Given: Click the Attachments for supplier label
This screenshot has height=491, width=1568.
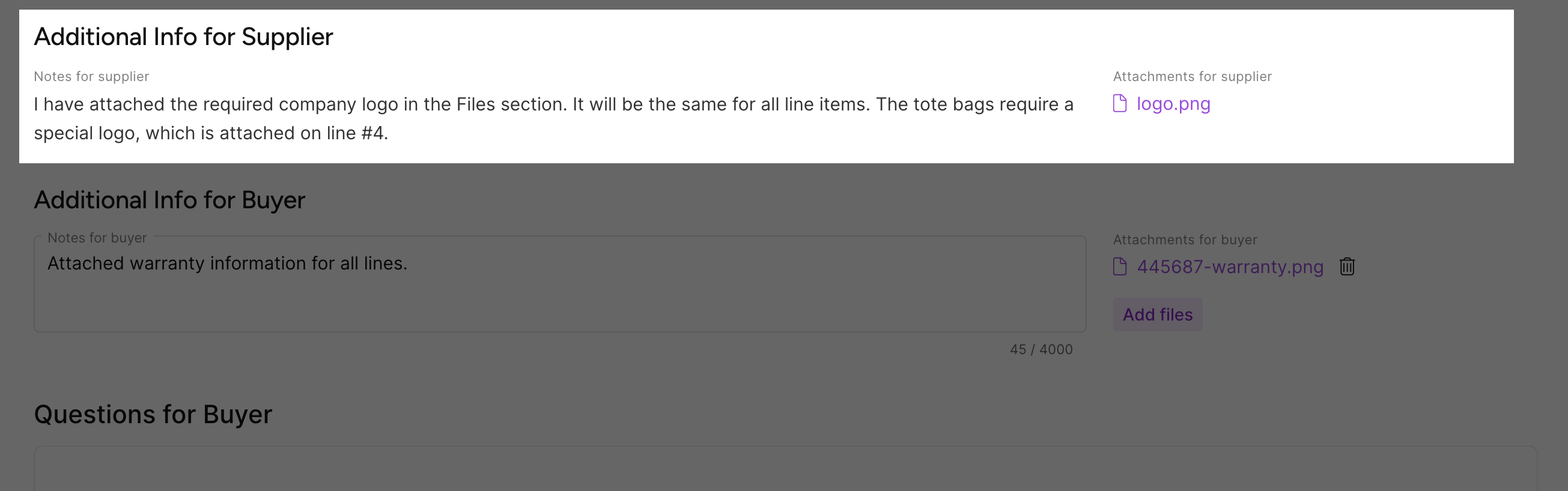Looking at the screenshot, I should tap(1192, 77).
